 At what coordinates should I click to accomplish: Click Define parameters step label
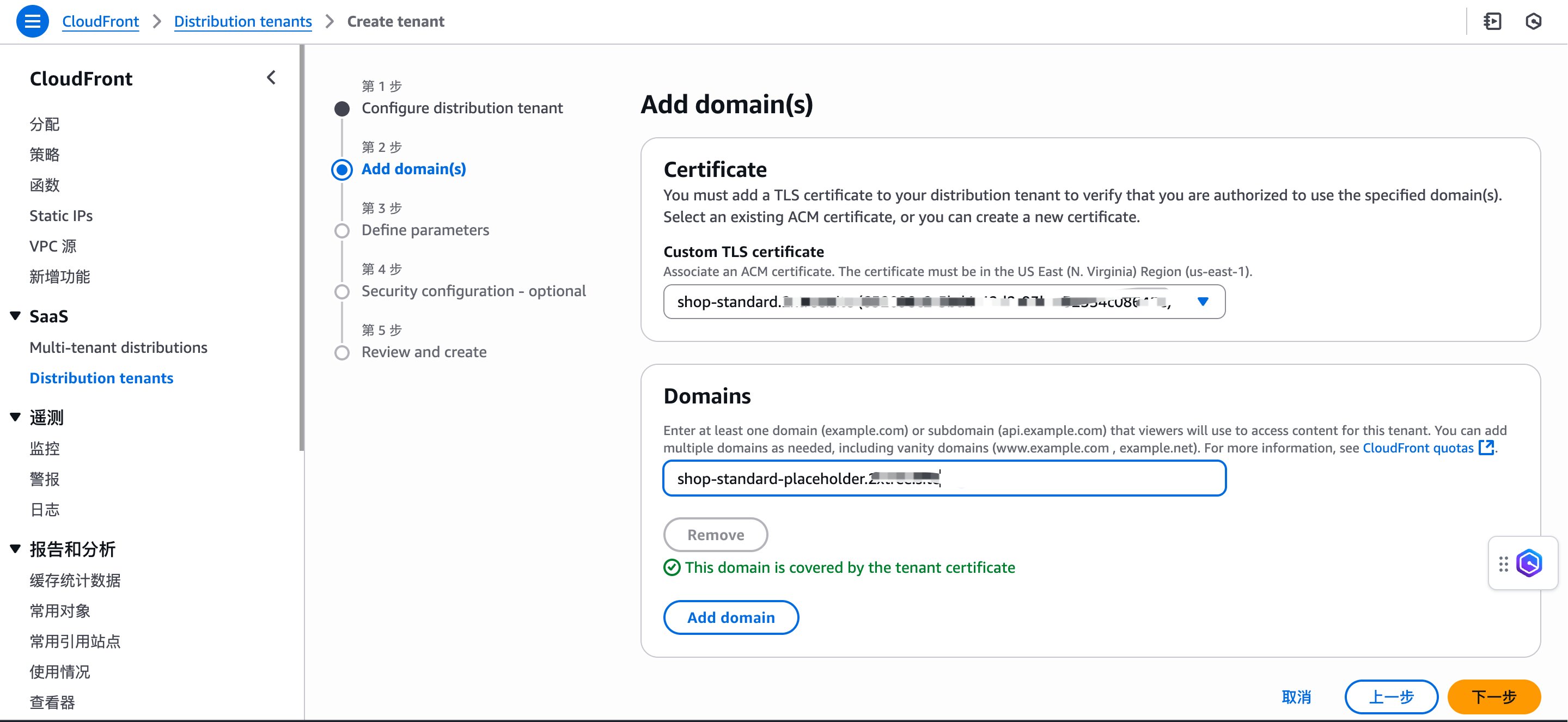pyautogui.click(x=425, y=230)
